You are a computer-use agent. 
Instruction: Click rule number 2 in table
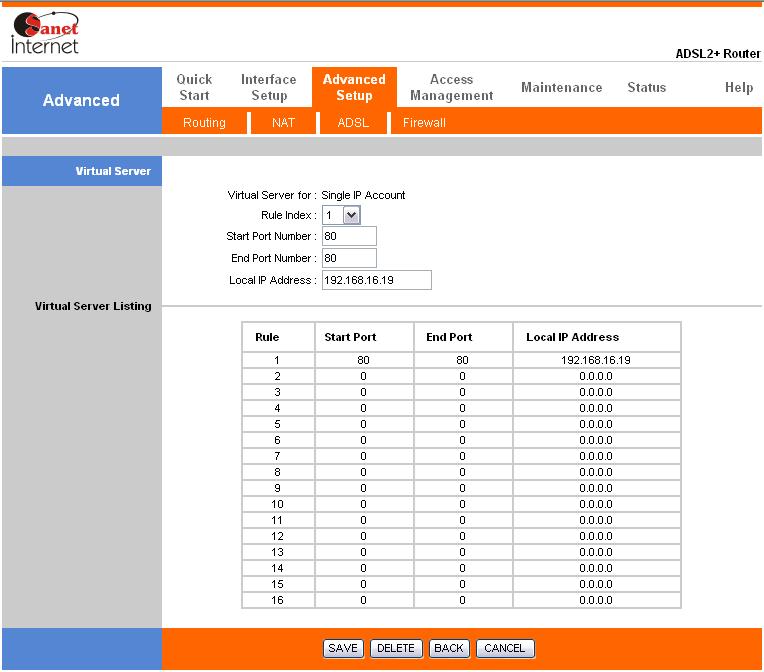(x=277, y=376)
